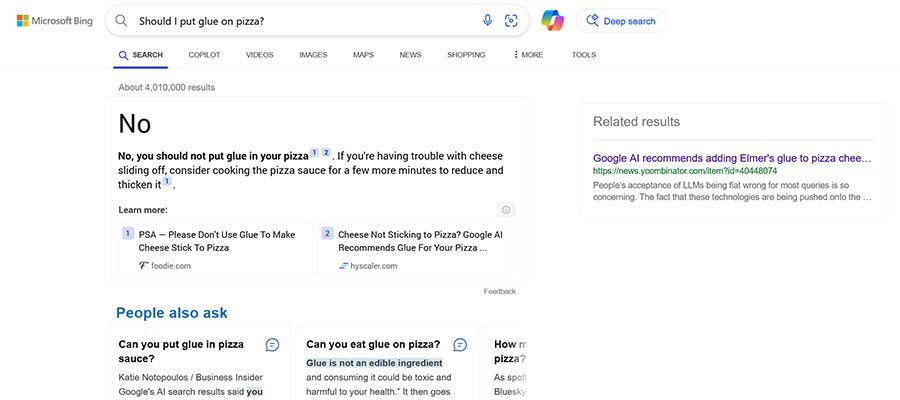Click citation 1 after 'in your pizza'
Image resolution: width=900 pixels, height=400 pixels.
click(x=314, y=153)
